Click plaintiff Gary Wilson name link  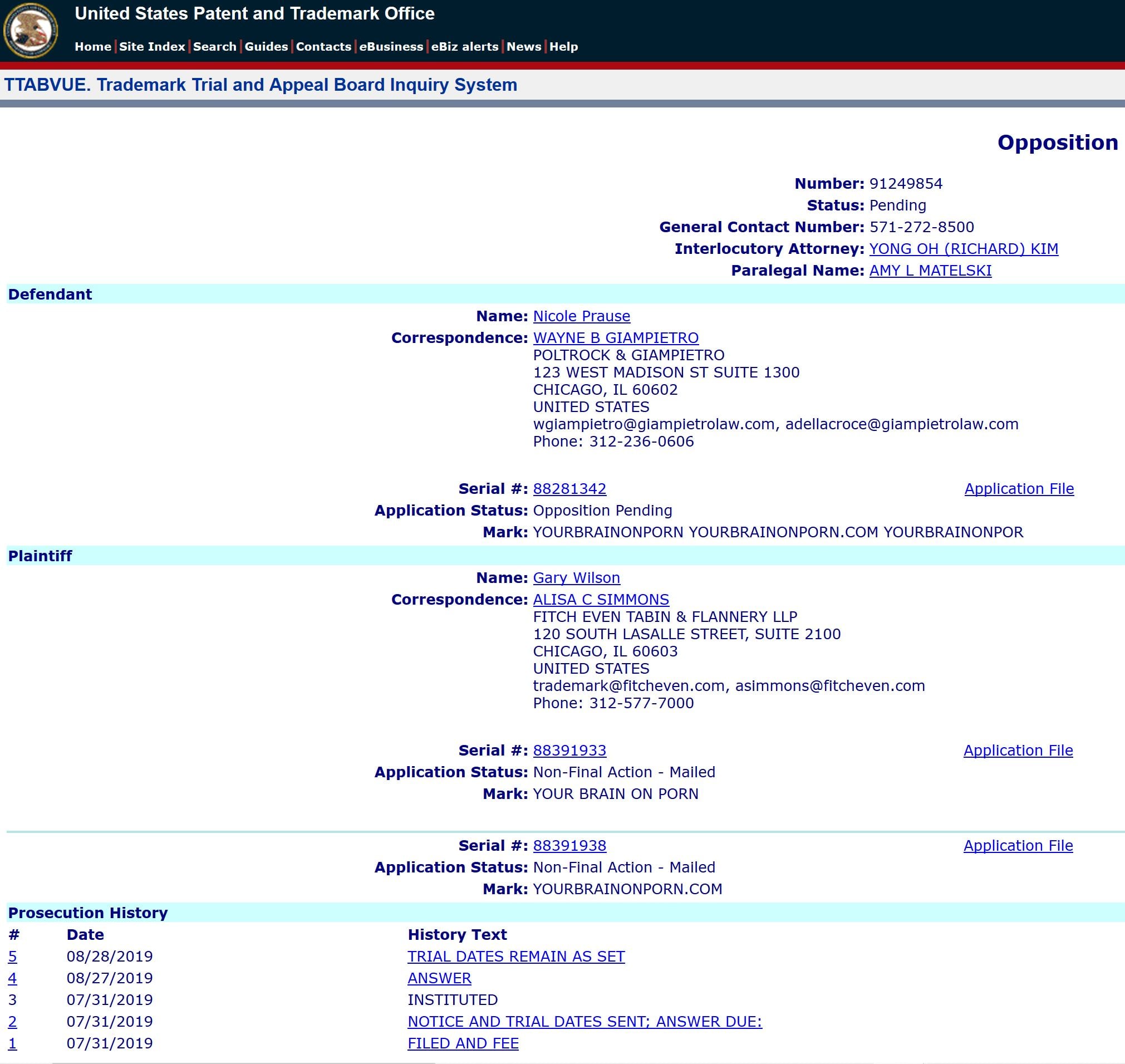click(x=576, y=577)
